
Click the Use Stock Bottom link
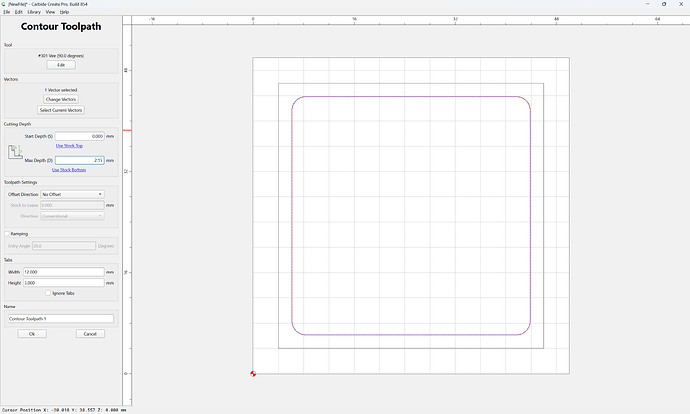click(x=69, y=170)
